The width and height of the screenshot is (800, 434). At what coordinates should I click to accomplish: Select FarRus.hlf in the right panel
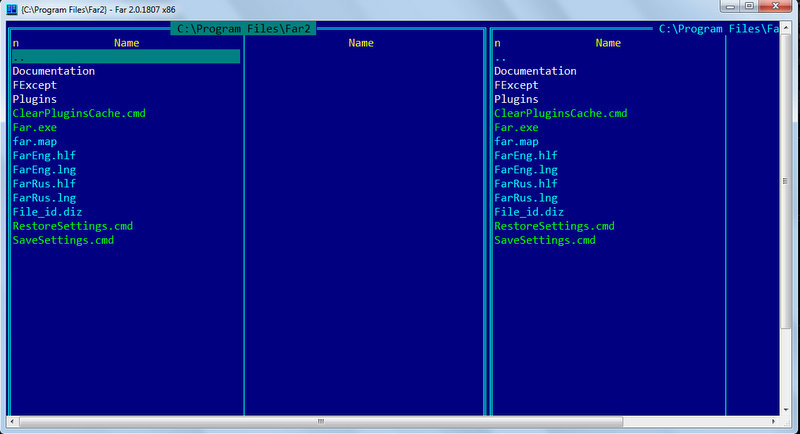point(526,184)
